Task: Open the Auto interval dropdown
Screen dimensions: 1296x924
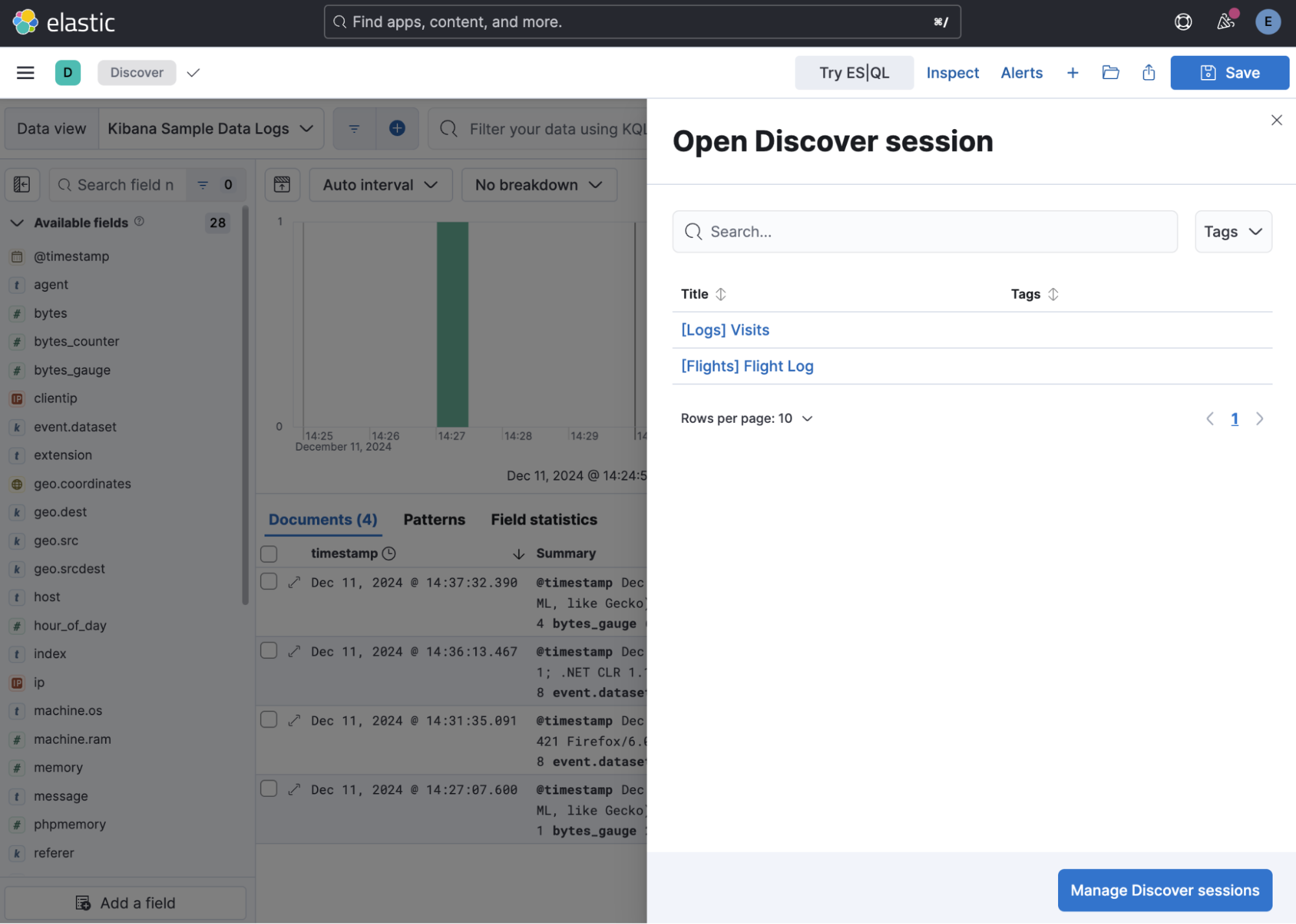Action: coord(380,184)
